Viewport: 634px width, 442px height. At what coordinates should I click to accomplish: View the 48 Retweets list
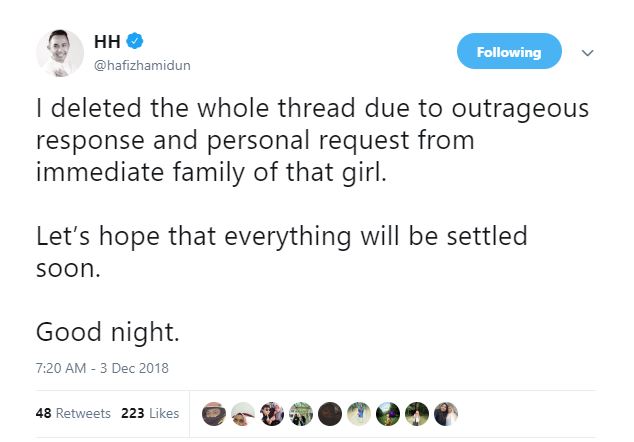pyautogui.click(x=73, y=413)
